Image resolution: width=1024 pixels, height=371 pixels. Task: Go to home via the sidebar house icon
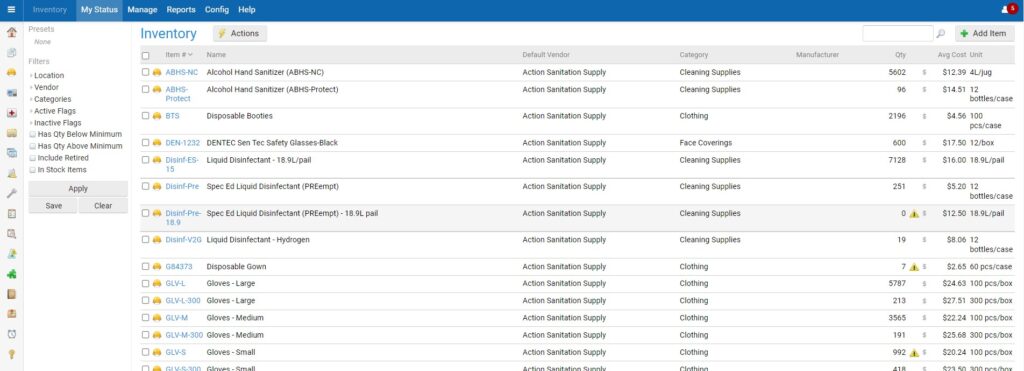[11, 32]
